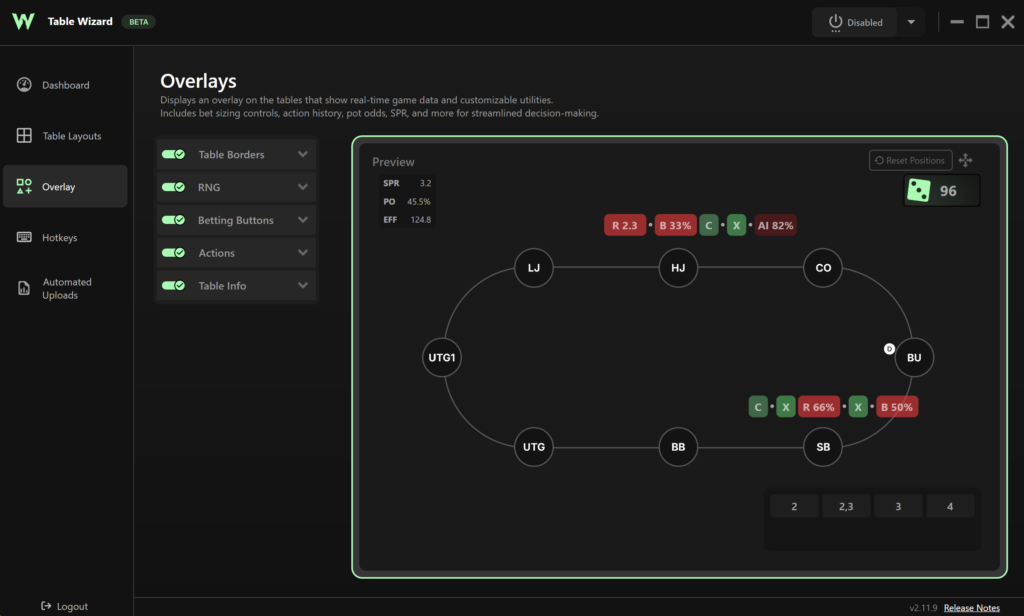The image size is (1024, 616).
Task: Click the RNG dice icon
Action: point(919,191)
